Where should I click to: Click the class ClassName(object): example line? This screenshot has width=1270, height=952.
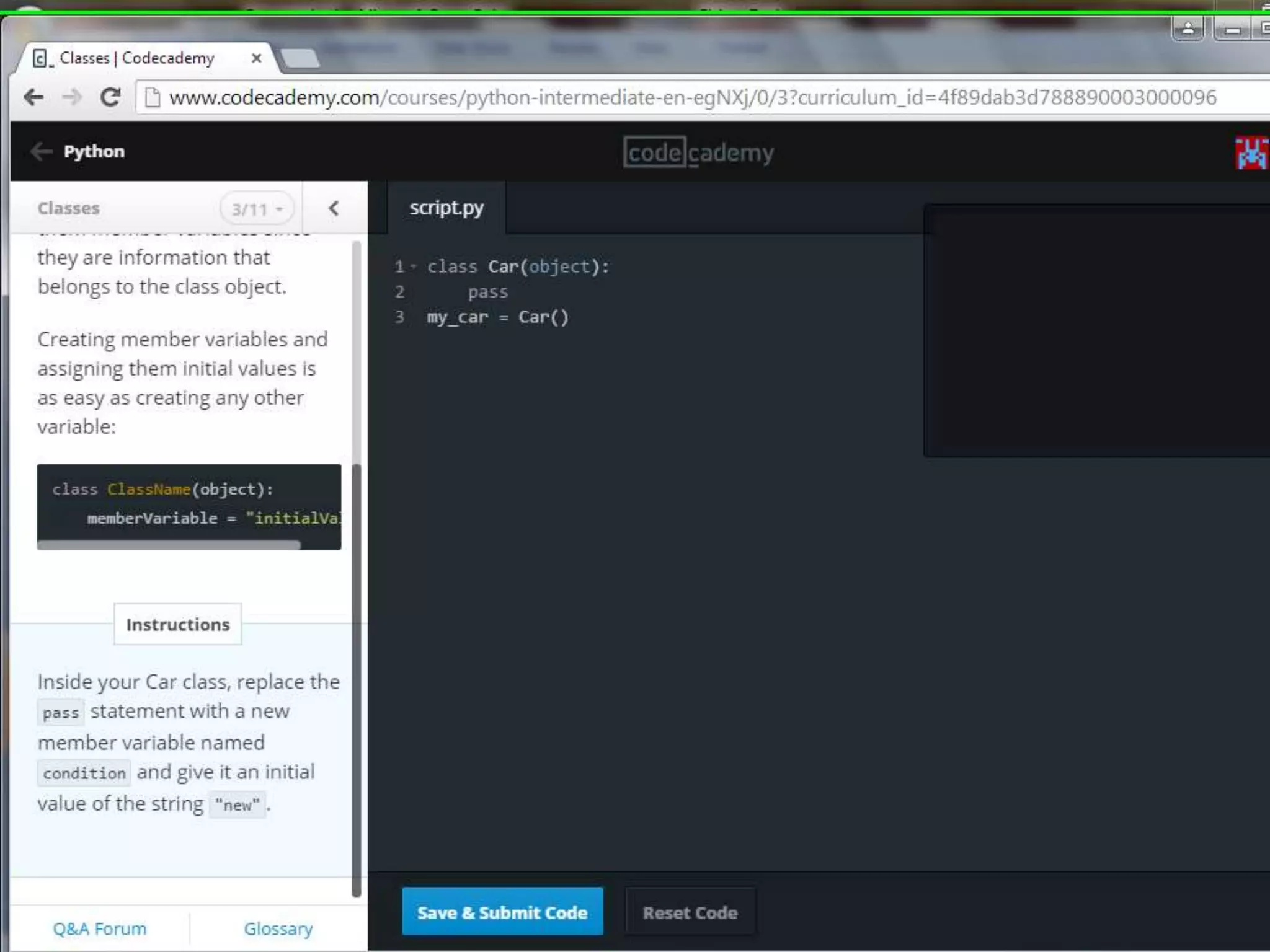pos(162,489)
